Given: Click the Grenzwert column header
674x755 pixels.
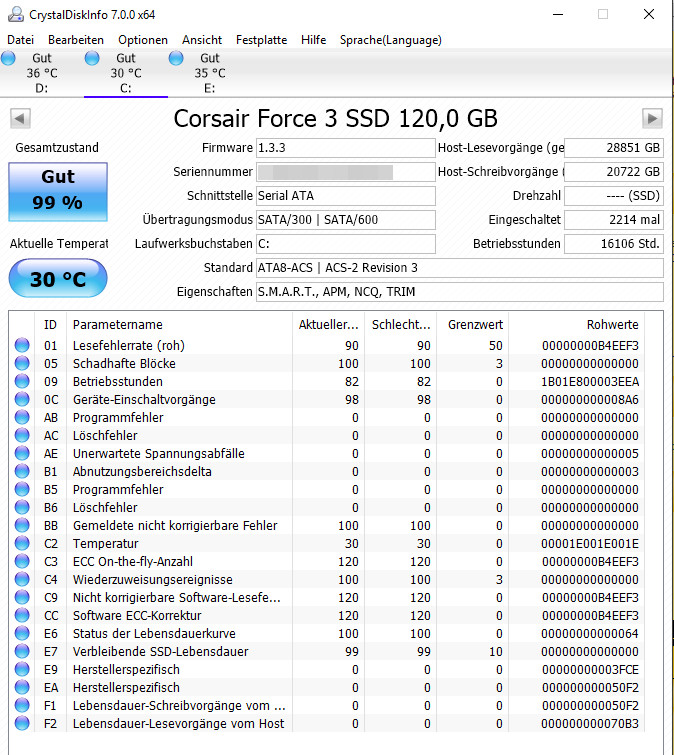Looking at the screenshot, I should (x=473, y=325).
